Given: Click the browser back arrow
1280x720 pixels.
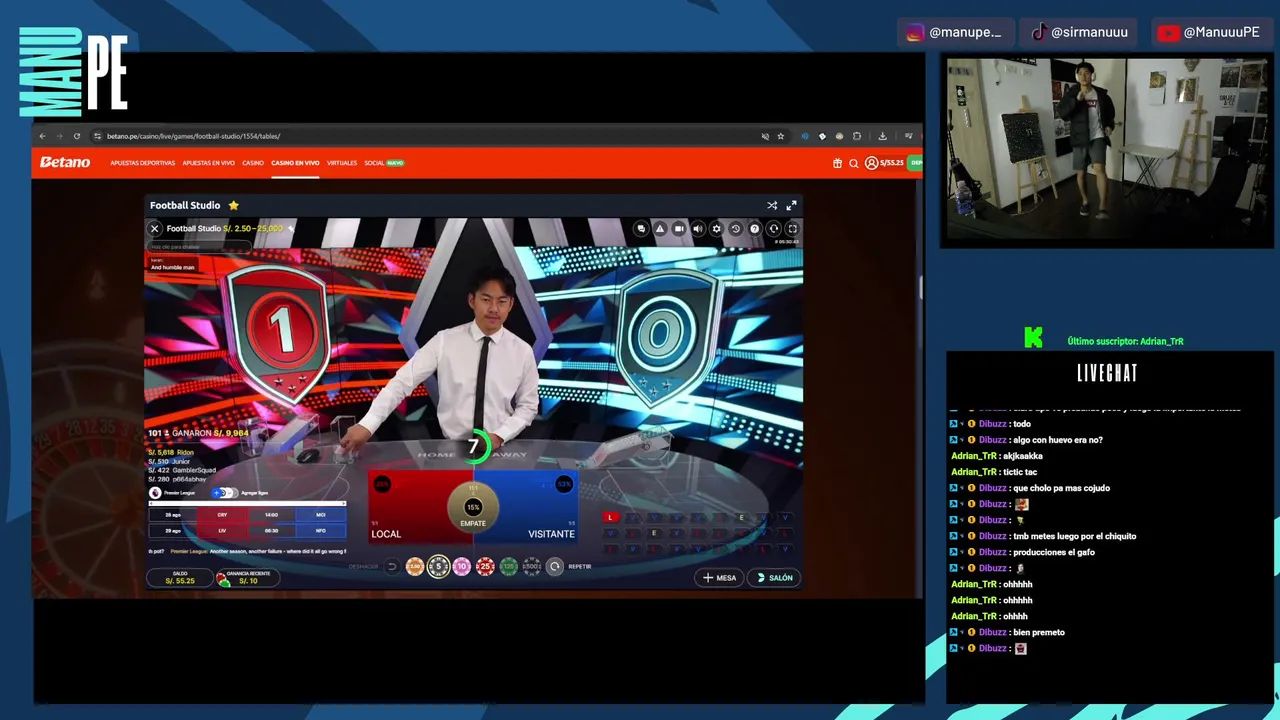Looking at the screenshot, I should [x=42, y=136].
